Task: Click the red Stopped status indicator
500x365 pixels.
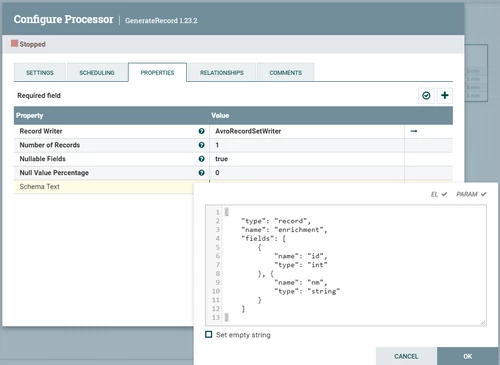Action: pos(14,43)
